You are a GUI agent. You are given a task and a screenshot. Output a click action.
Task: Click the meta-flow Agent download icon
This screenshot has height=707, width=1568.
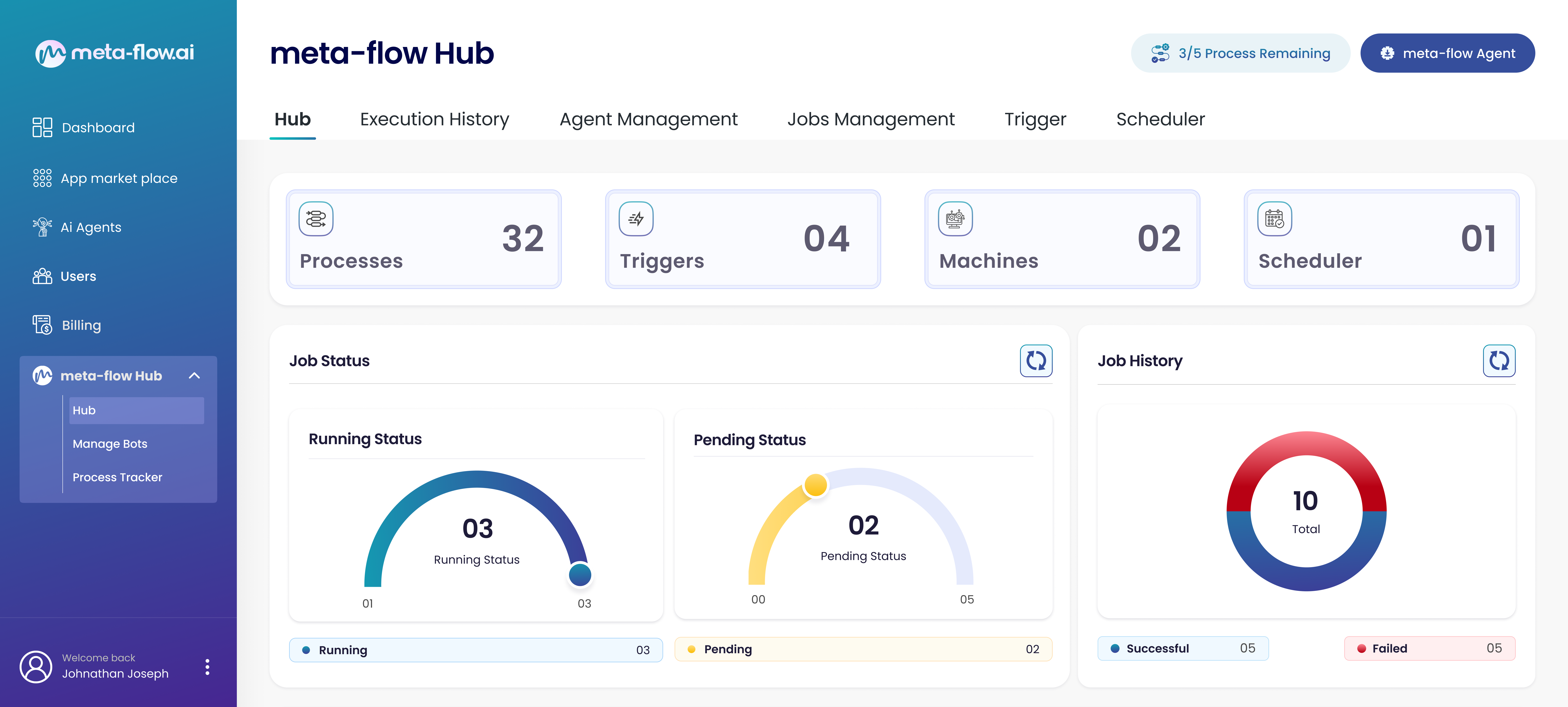coord(1387,53)
